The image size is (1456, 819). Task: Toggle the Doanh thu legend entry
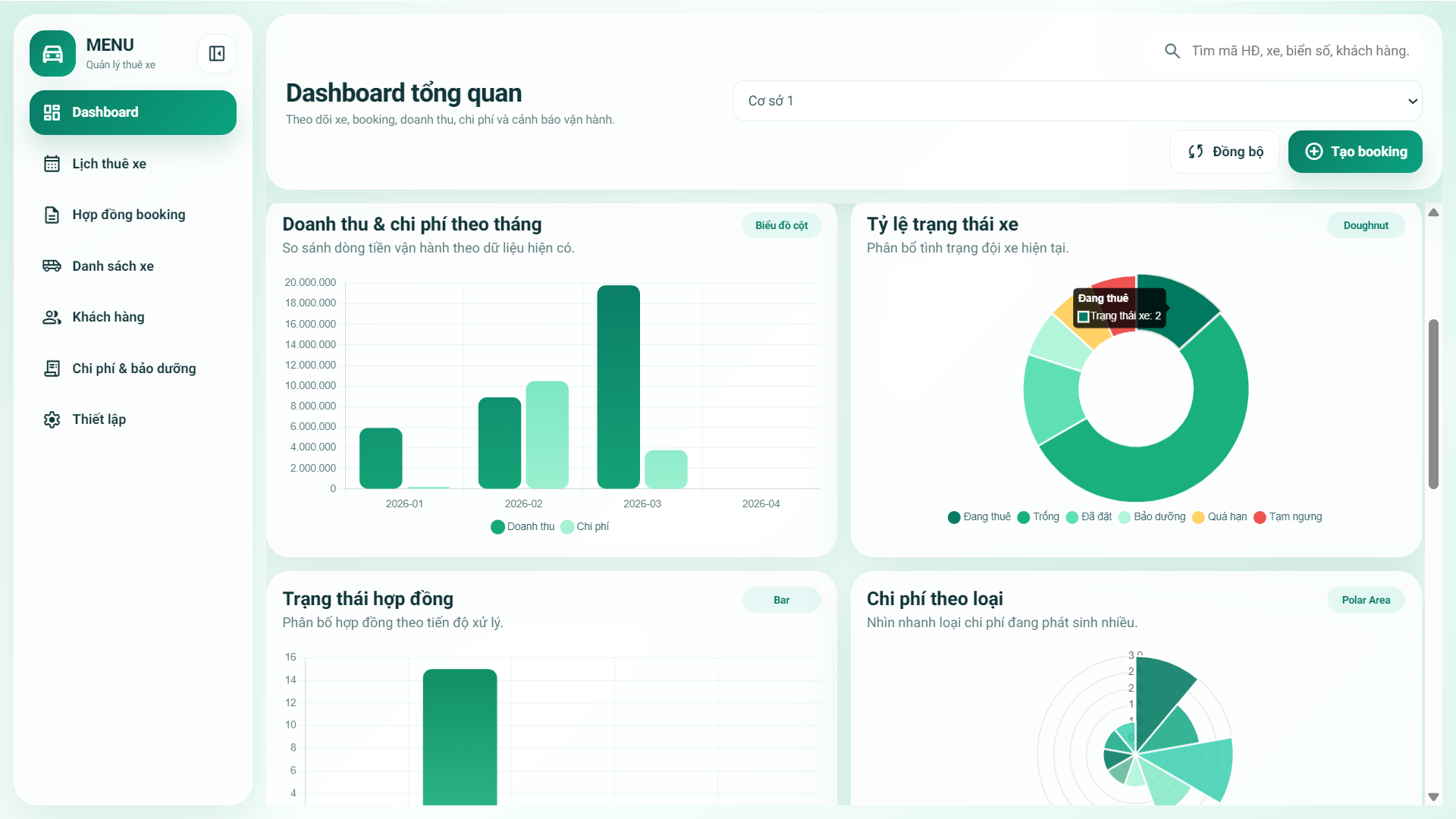522,526
